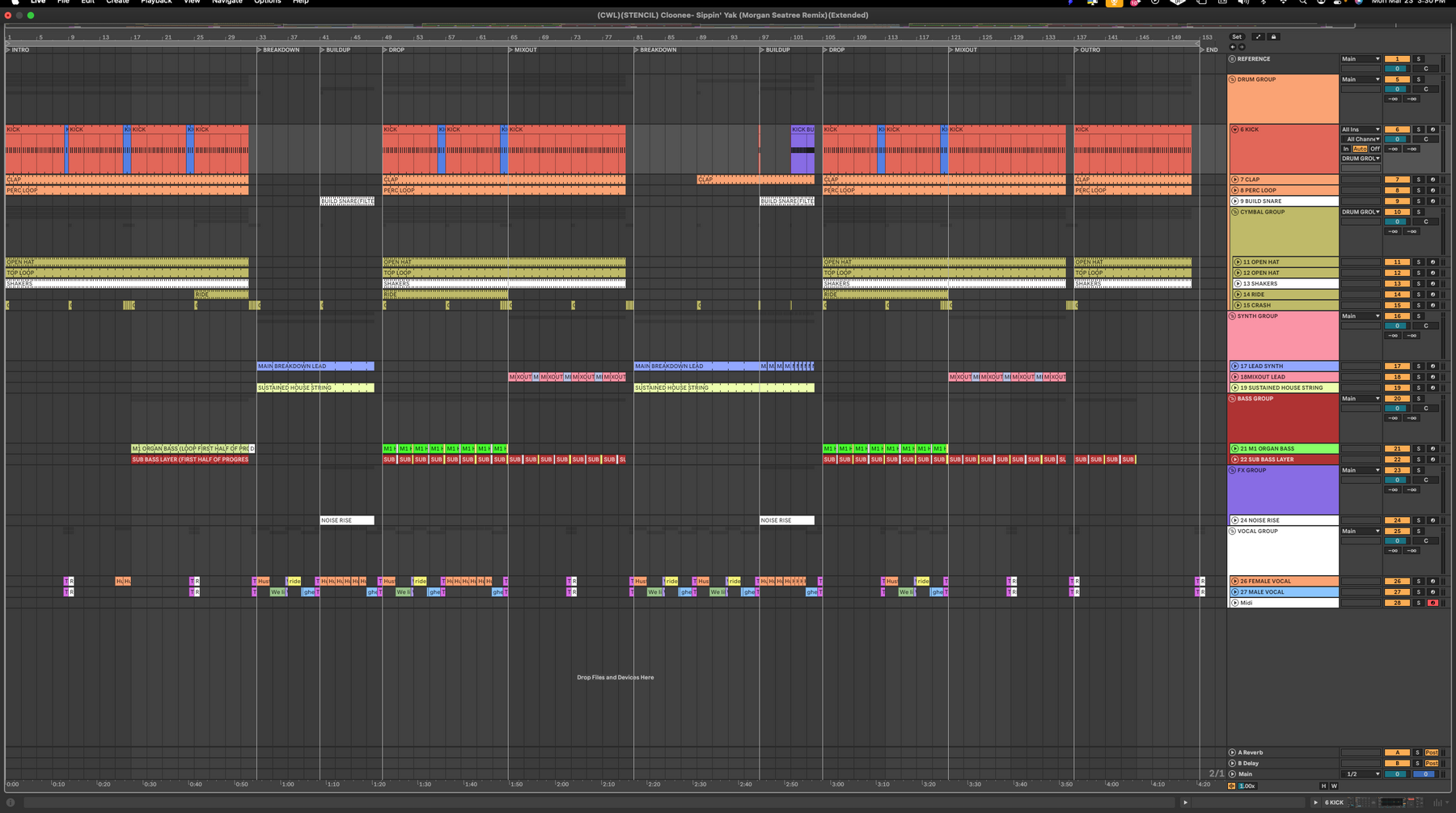Open the Options menu
This screenshot has height=813, width=1456.
pyautogui.click(x=268, y=2)
